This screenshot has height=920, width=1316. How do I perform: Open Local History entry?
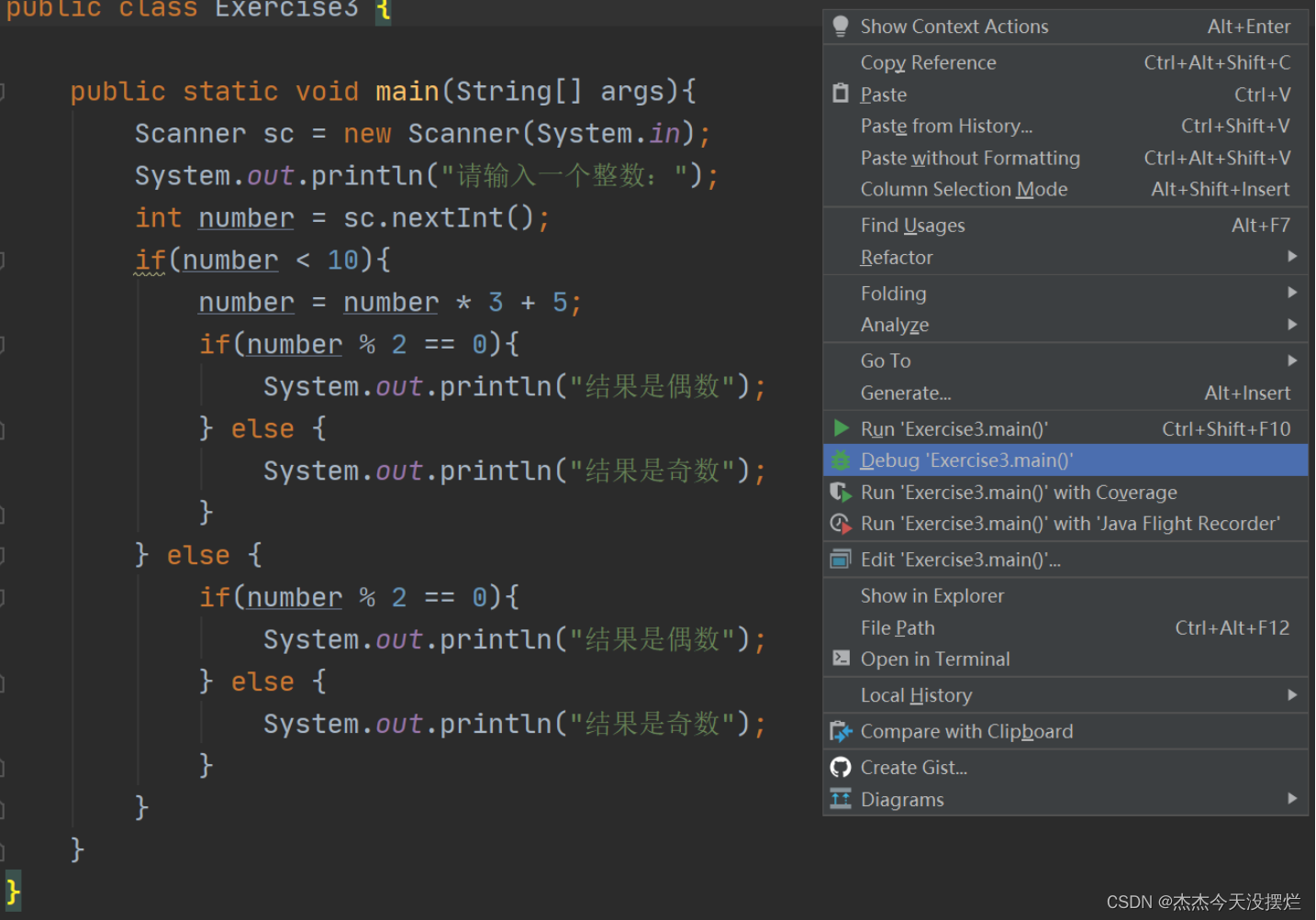click(1065, 695)
